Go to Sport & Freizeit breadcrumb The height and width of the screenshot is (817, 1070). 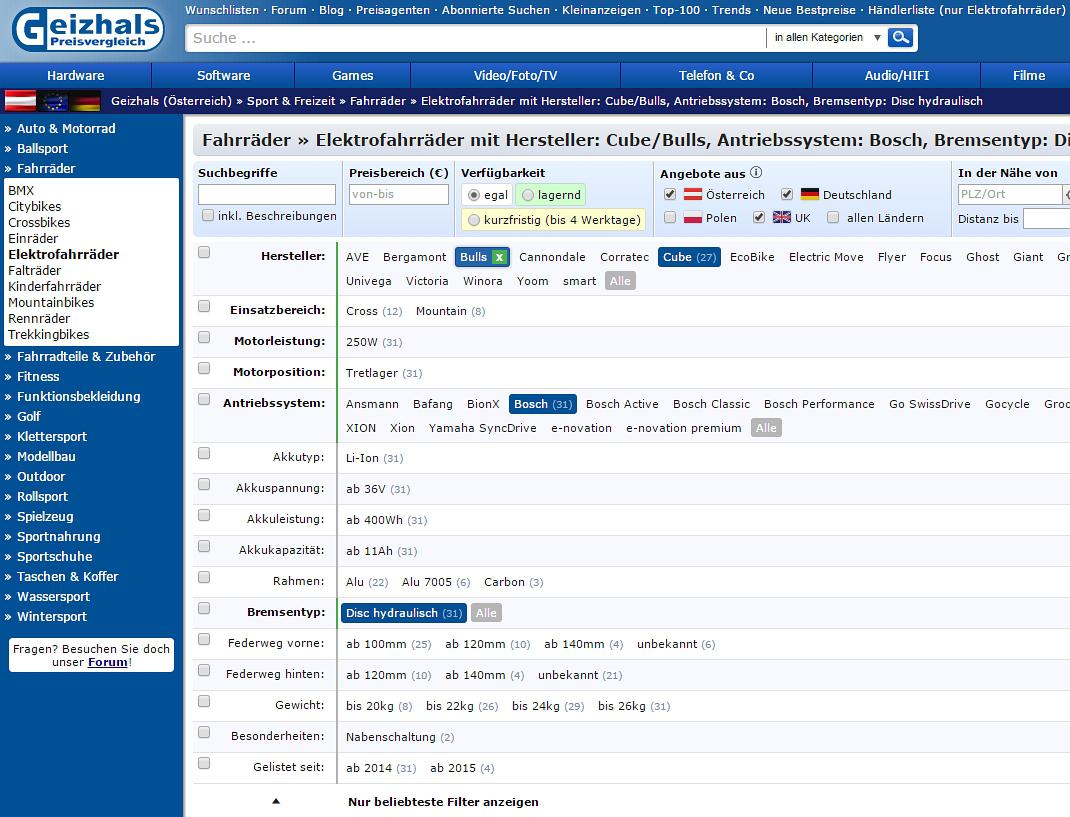(x=291, y=101)
